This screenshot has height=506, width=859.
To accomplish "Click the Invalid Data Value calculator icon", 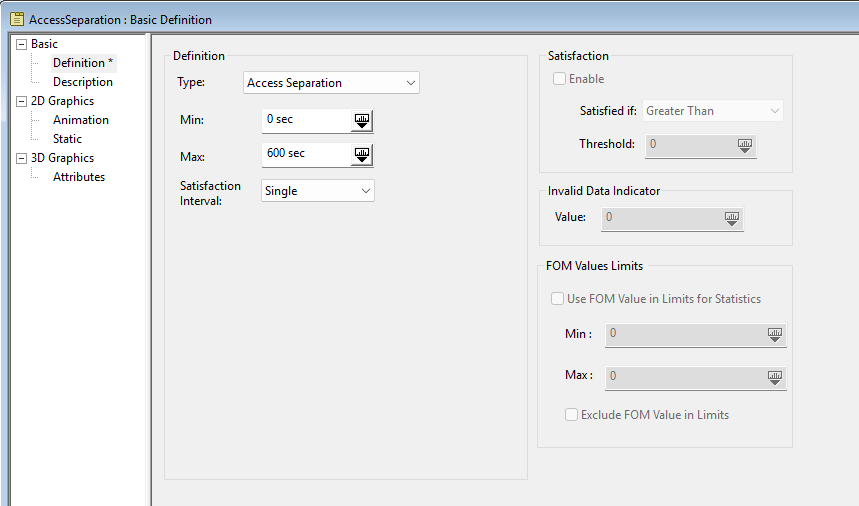I will click(731, 218).
